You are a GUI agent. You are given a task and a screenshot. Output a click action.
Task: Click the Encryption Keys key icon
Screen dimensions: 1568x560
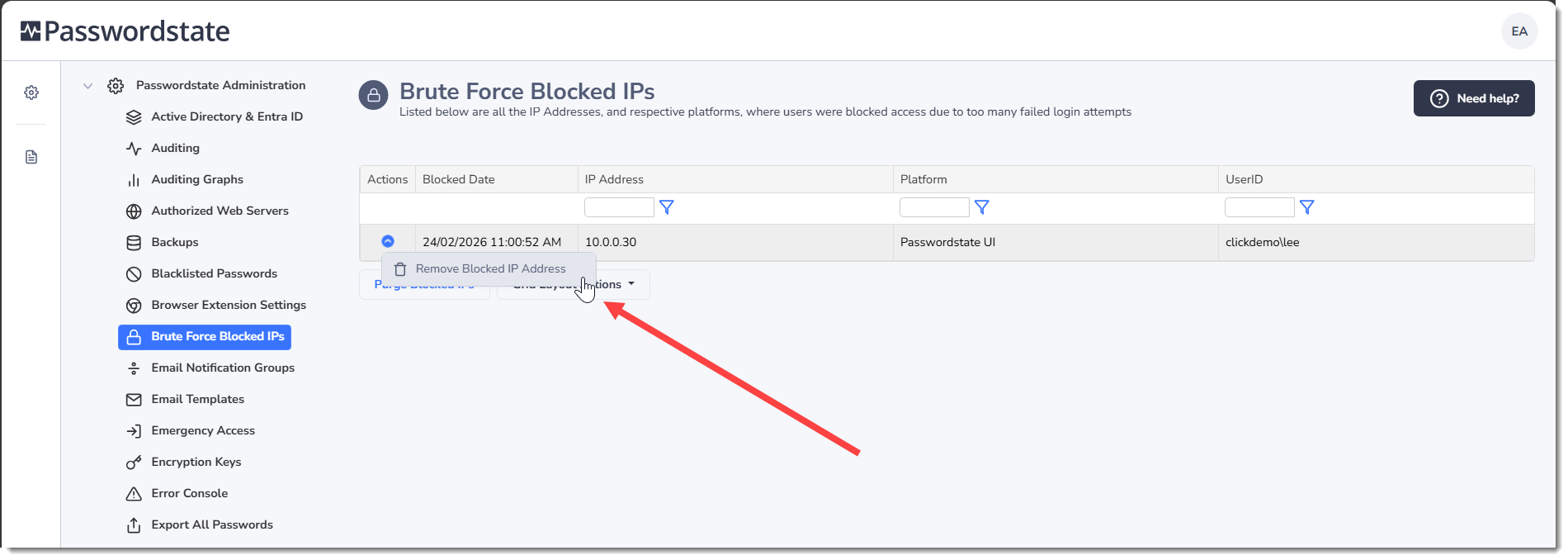[x=134, y=463]
